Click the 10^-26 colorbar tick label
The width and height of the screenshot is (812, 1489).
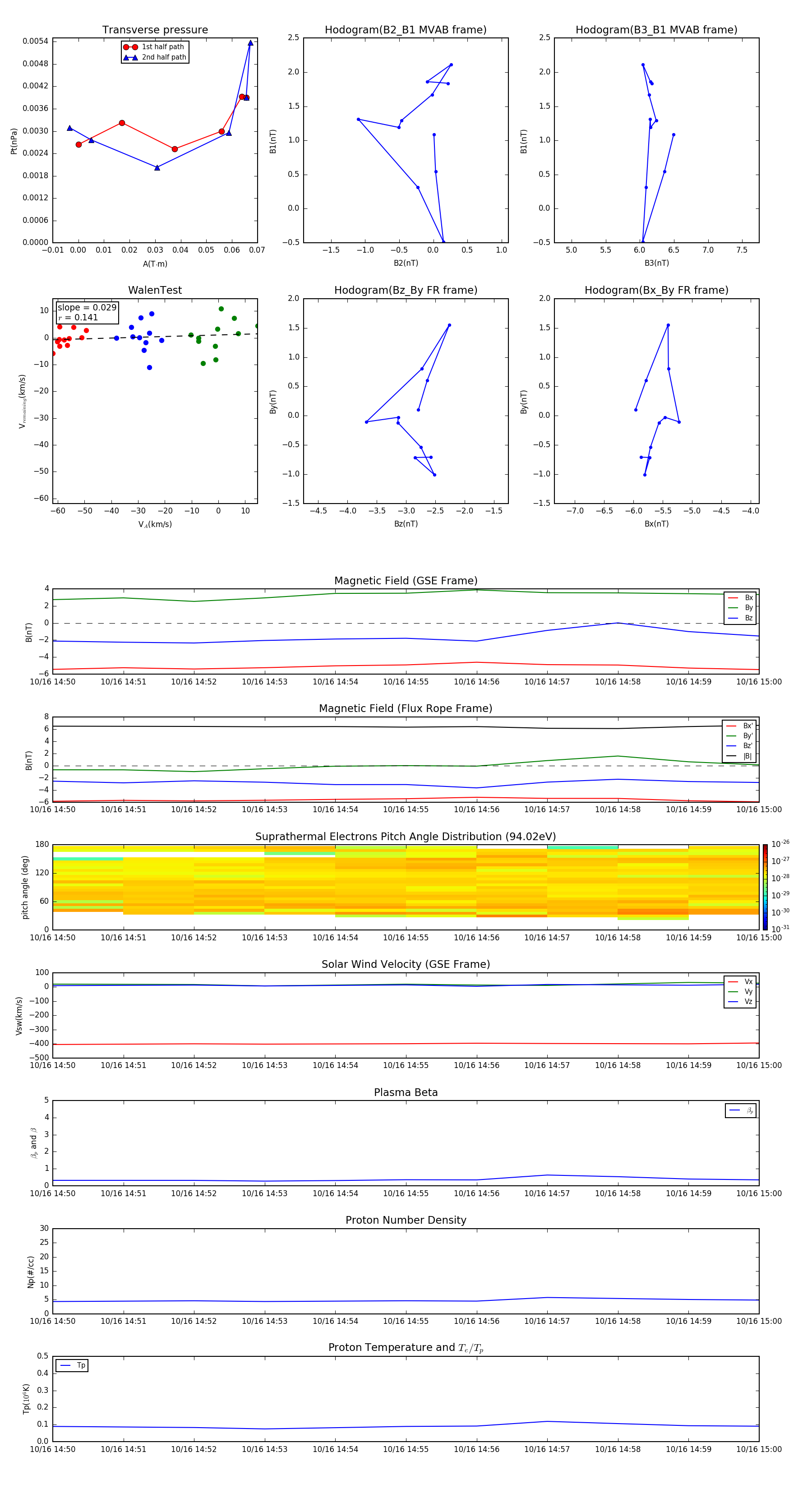point(780,844)
